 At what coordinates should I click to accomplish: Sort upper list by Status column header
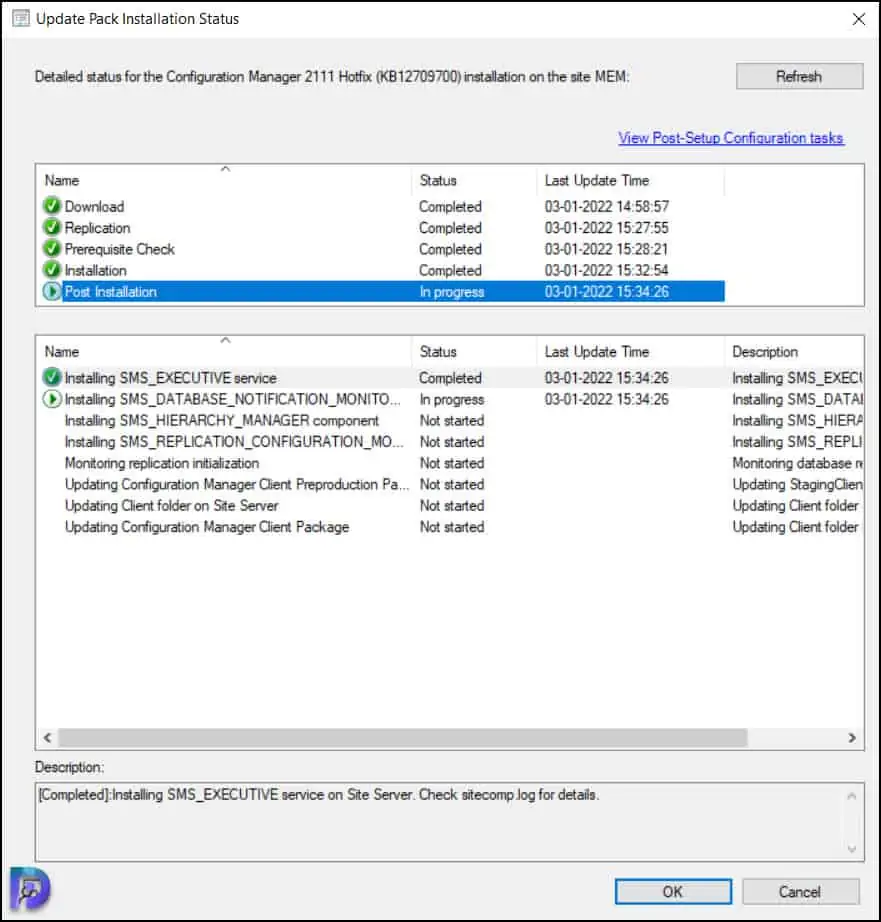[475, 180]
